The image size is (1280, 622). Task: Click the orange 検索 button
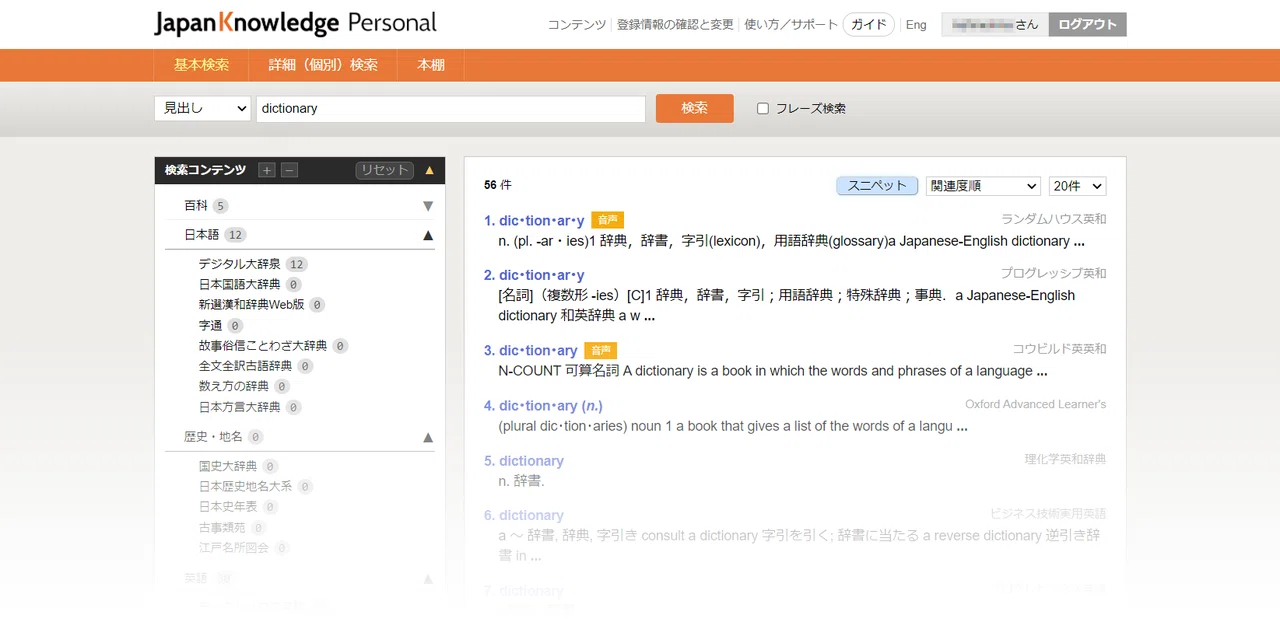695,108
